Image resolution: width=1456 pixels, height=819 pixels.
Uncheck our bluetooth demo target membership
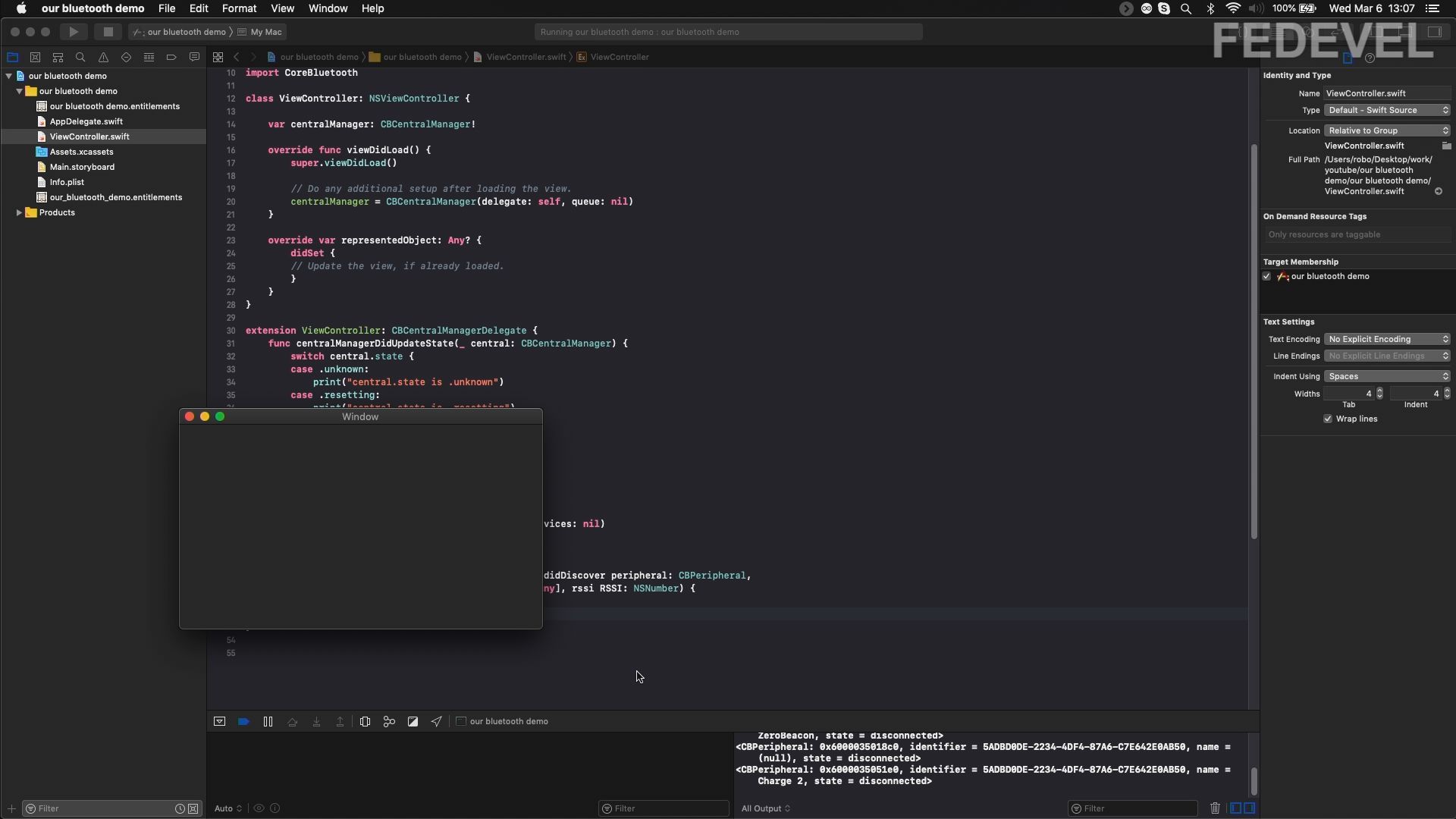click(1266, 277)
